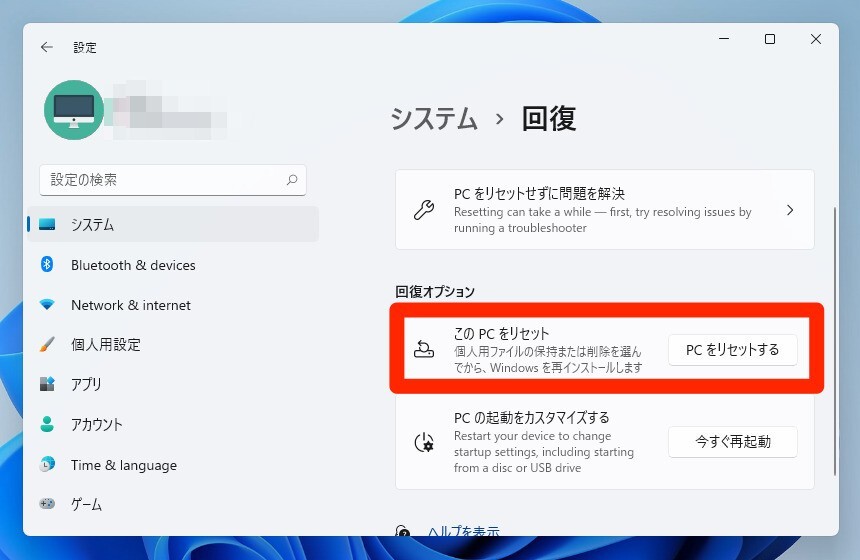Image resolution: width=860 pixels, height=560 pixels.
Task: Open アカウント settings page
Action: tap(173, 425)
